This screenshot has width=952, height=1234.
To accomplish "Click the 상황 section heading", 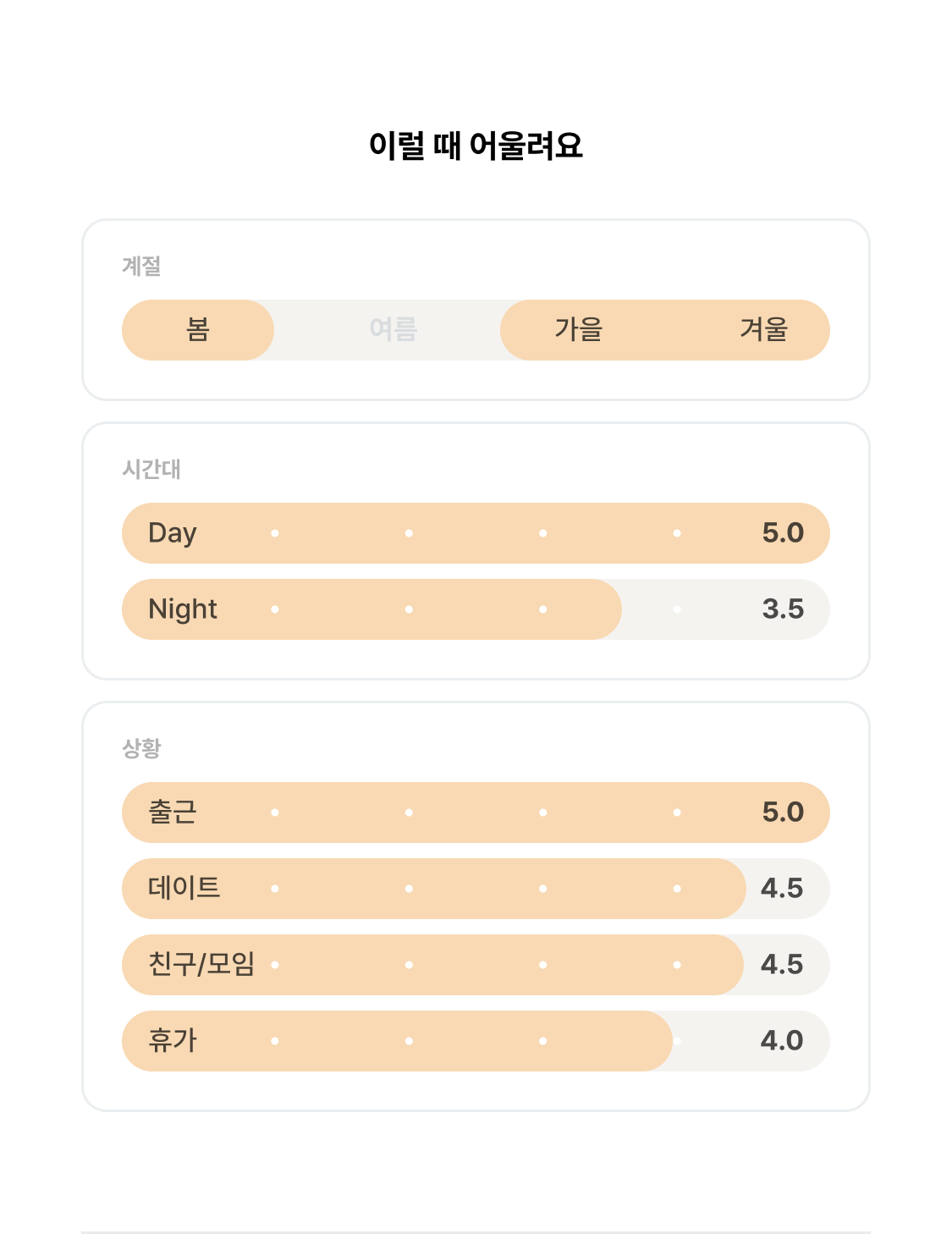I will 141,749.
